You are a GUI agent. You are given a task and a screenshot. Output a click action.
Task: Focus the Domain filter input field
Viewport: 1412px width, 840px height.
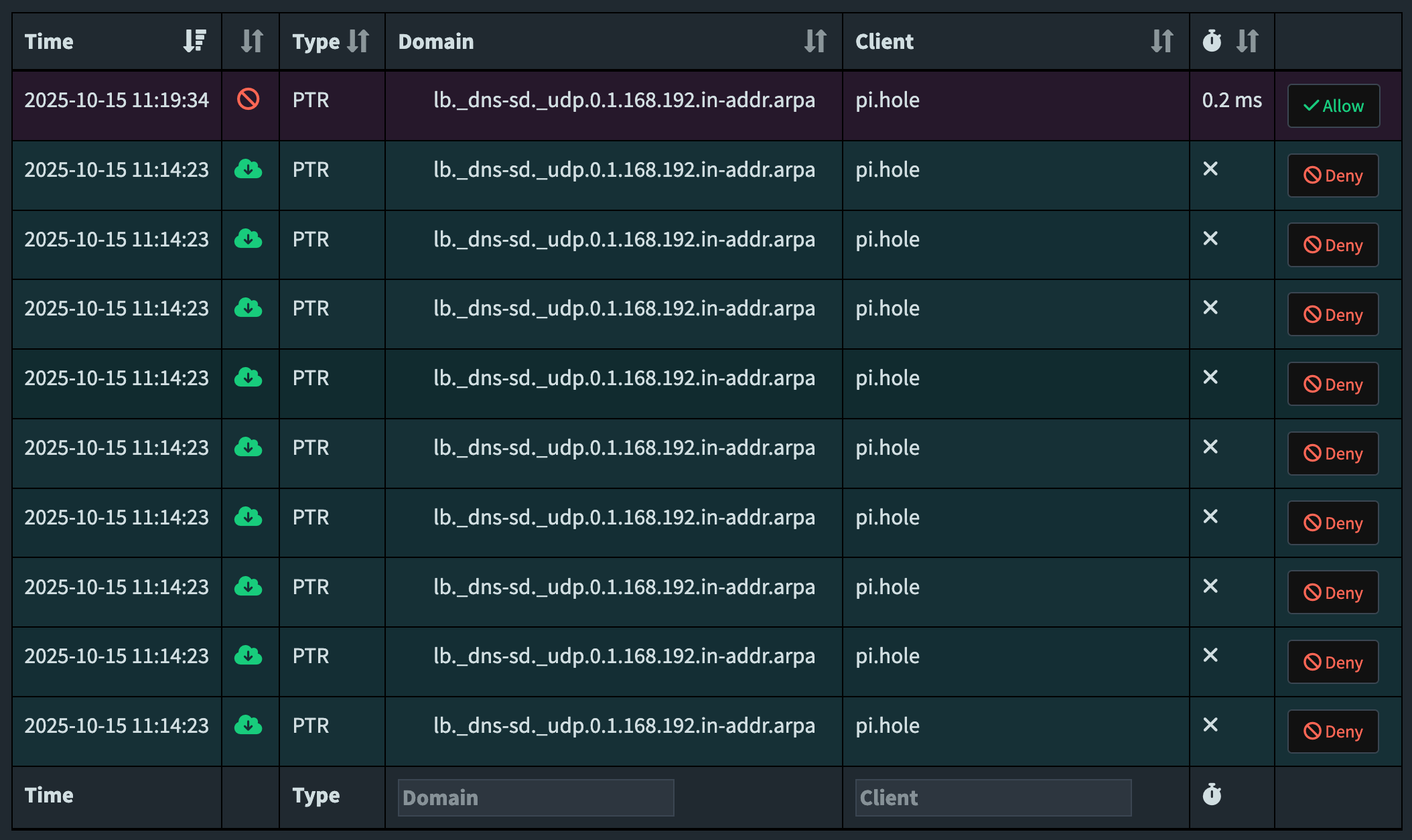pos(536,798)
